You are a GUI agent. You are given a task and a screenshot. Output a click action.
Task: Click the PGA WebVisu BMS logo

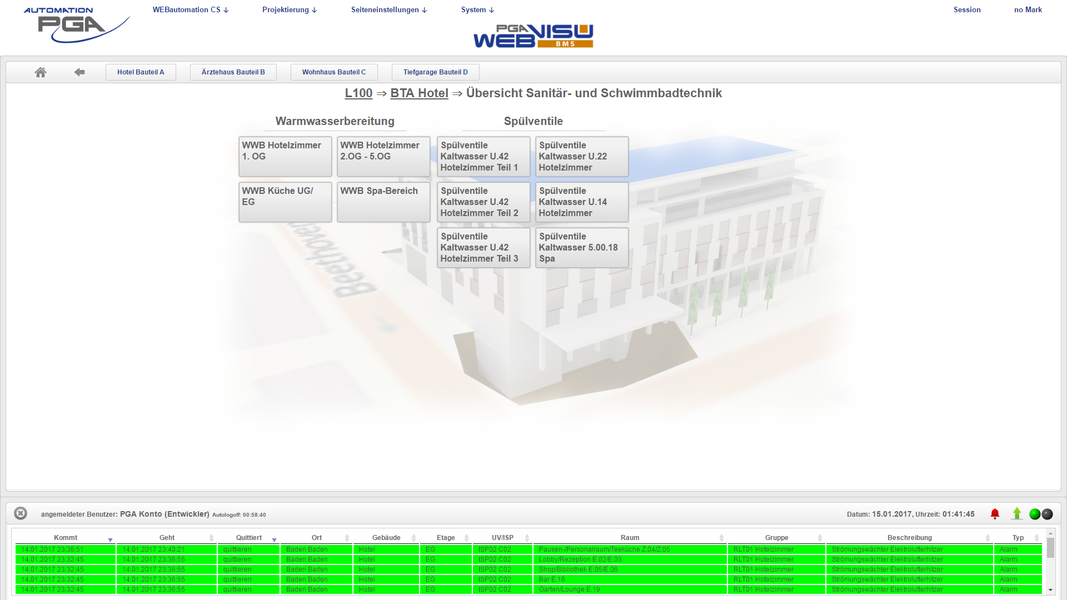[x=533, y=37]
